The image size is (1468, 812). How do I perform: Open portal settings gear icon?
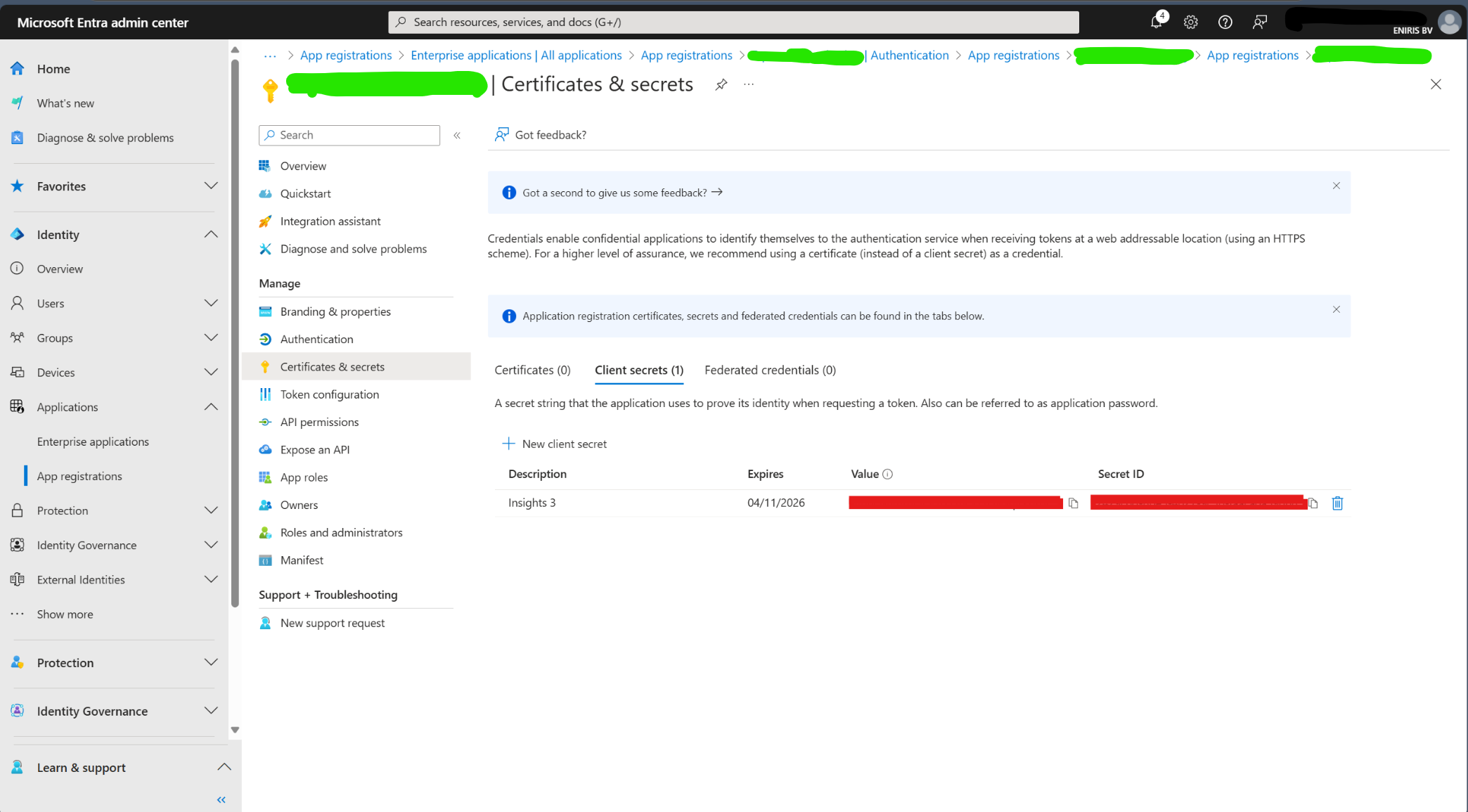point(1190,22)
